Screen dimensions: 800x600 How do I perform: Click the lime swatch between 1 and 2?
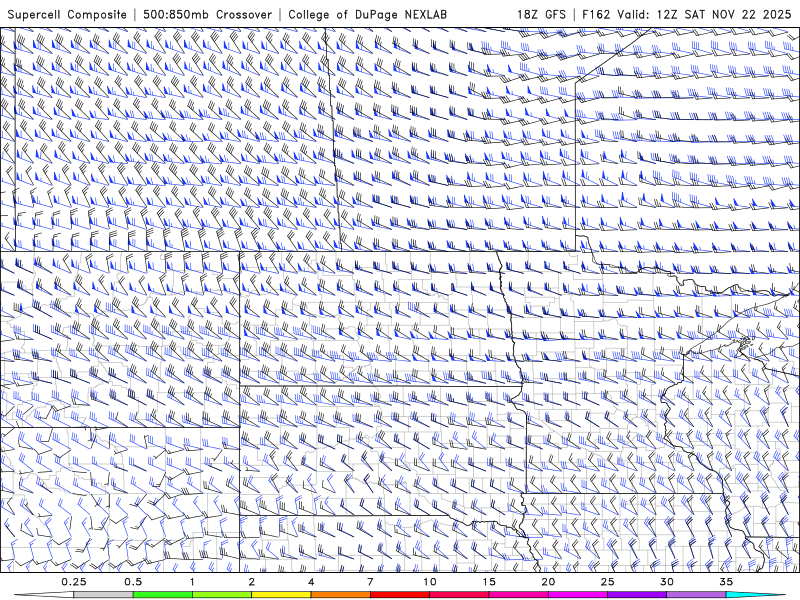[221, 595]
